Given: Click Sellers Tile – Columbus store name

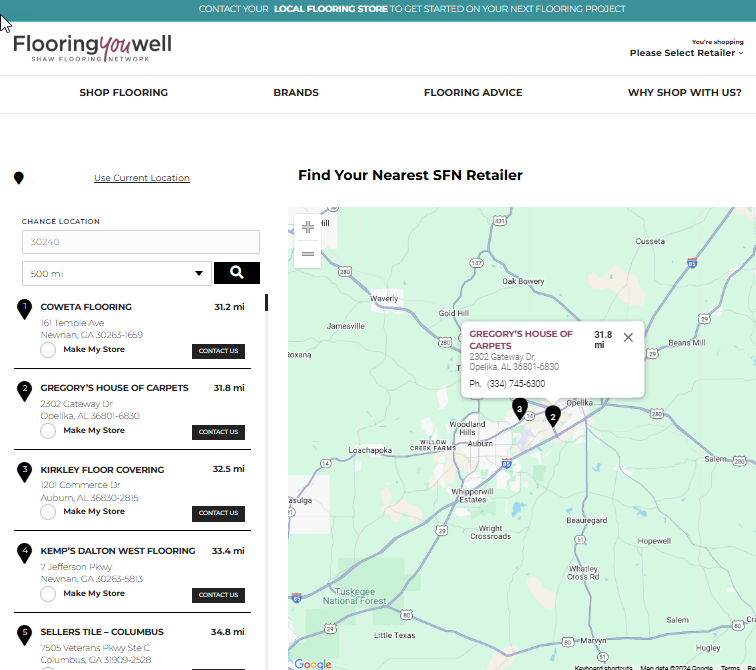Looking at the screenshot, I should pyautogui.click(x=102, y=632).
